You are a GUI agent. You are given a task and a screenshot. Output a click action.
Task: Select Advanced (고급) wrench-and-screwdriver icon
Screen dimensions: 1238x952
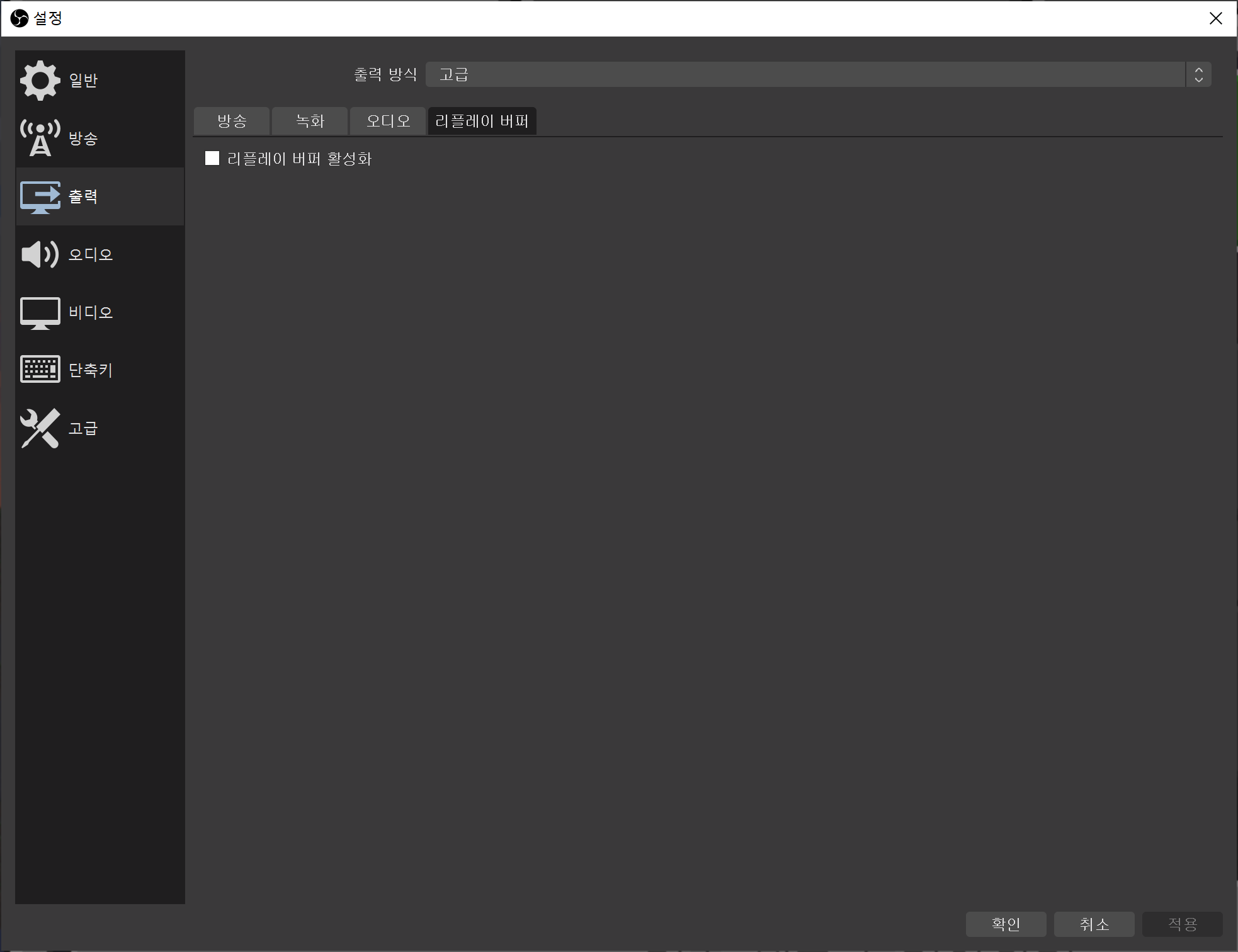pyautogui.click(x=40, y=428)
